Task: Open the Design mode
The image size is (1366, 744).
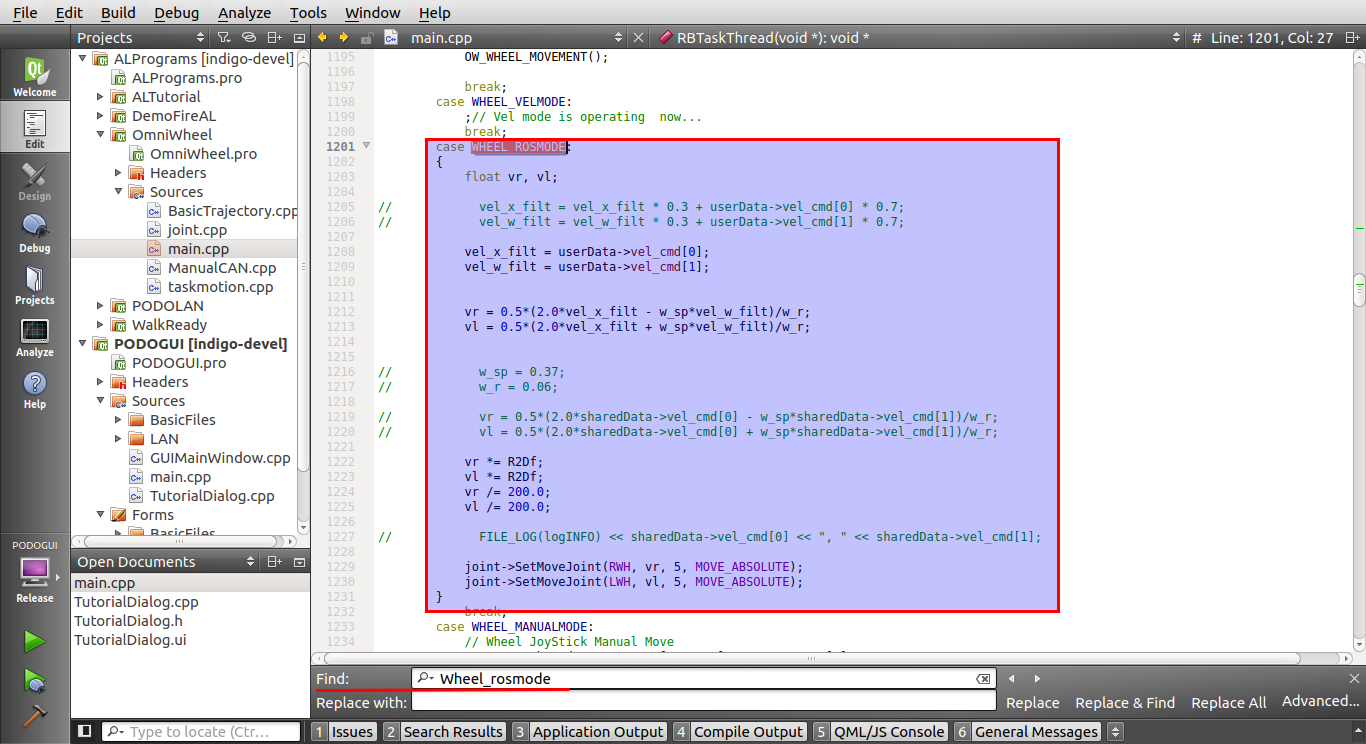Action: [34, 182]
